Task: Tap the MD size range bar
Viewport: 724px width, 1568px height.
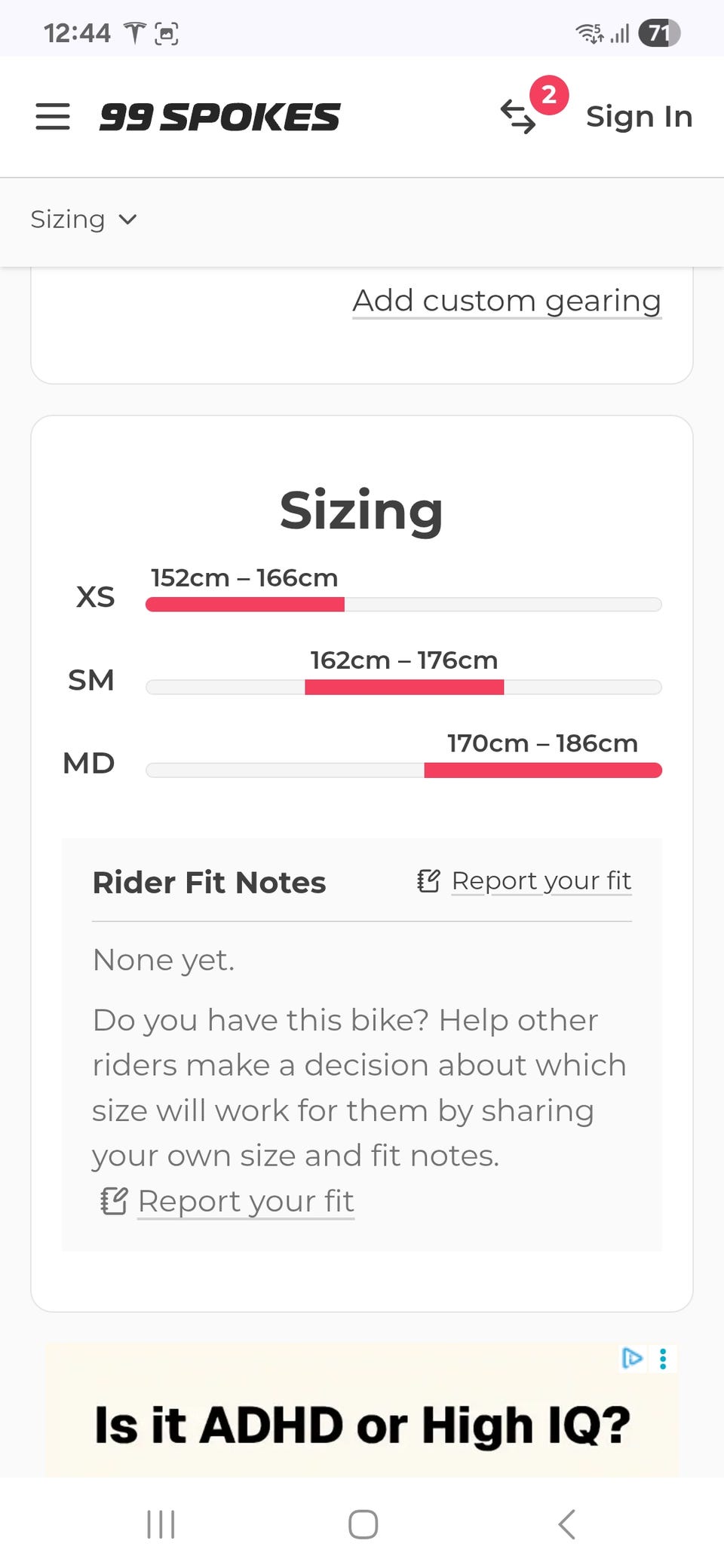Action: click(x=543, y=770)
